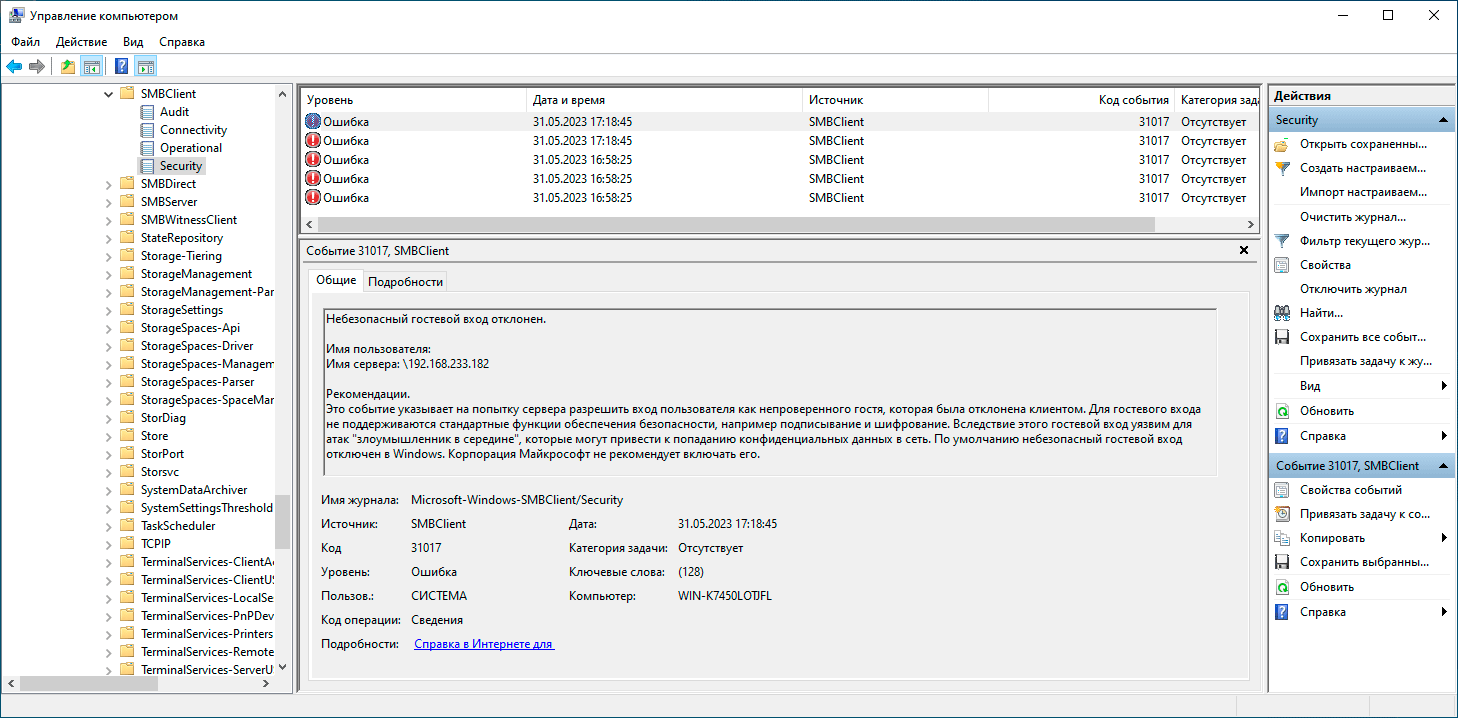
Task: Click Очистить журнал action
Action: coord(1352,217)
